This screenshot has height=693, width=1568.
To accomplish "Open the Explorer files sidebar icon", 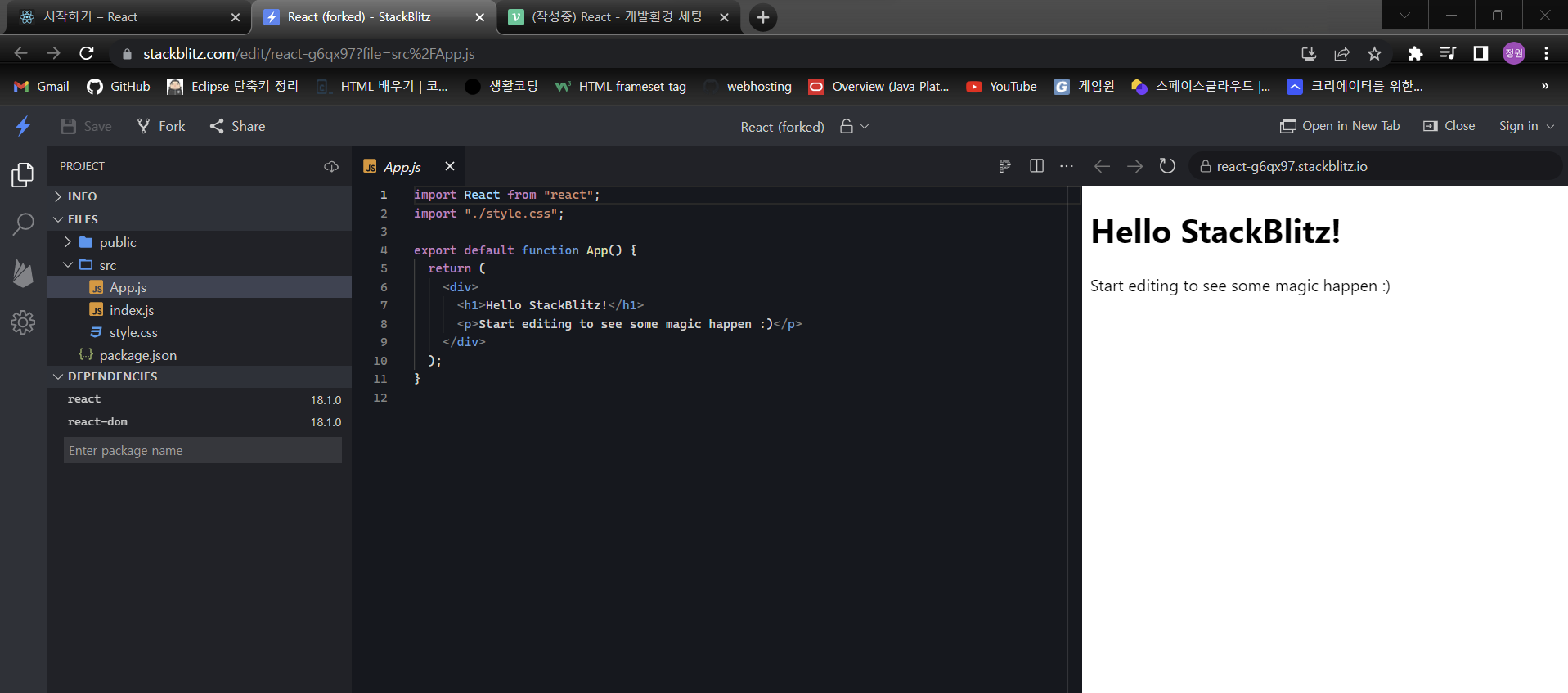I will pyautogui.click(x=23, y=174).
